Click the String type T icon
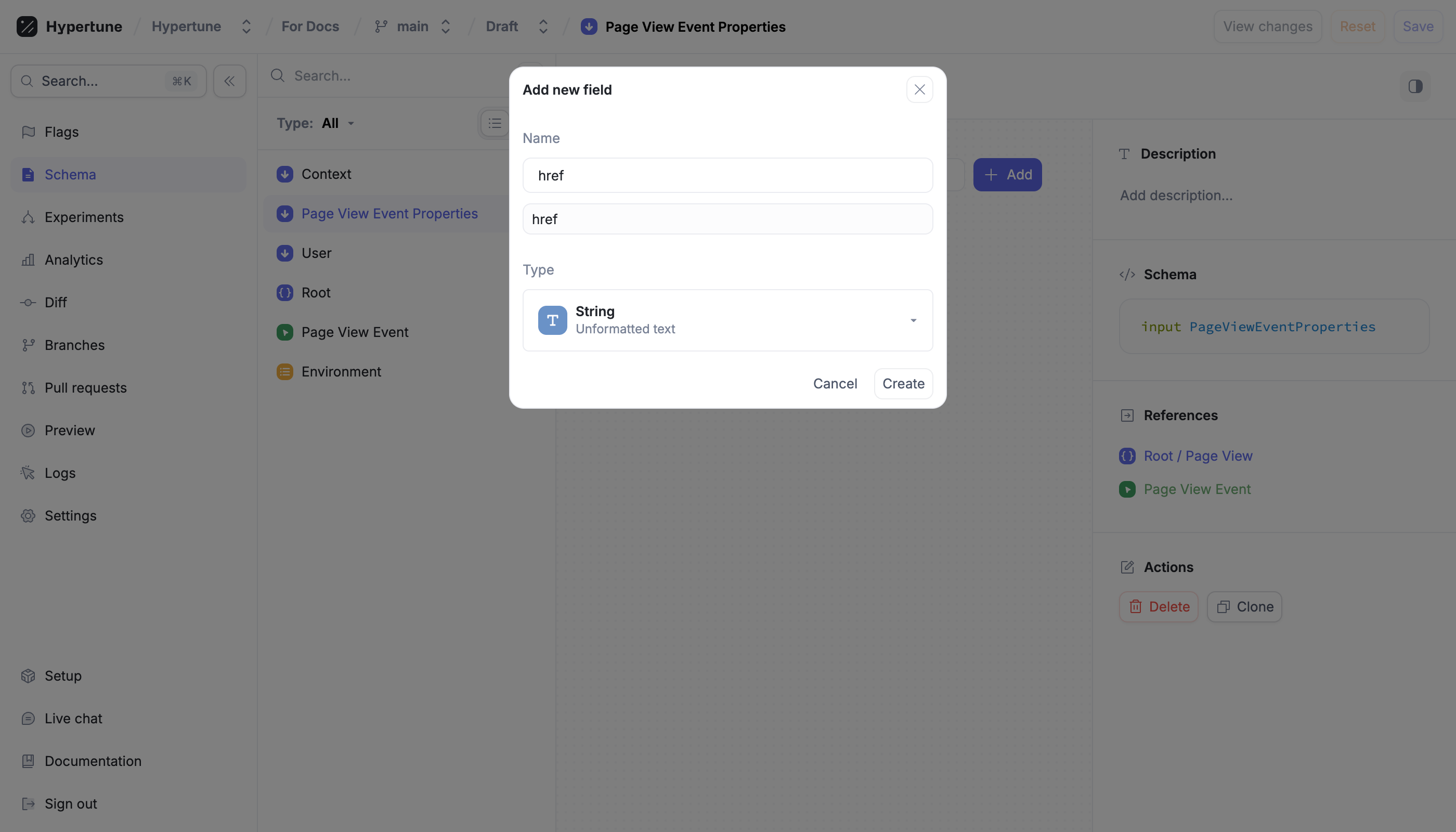This screenshot has width=1456, height=832. click(x=552, y=320)
